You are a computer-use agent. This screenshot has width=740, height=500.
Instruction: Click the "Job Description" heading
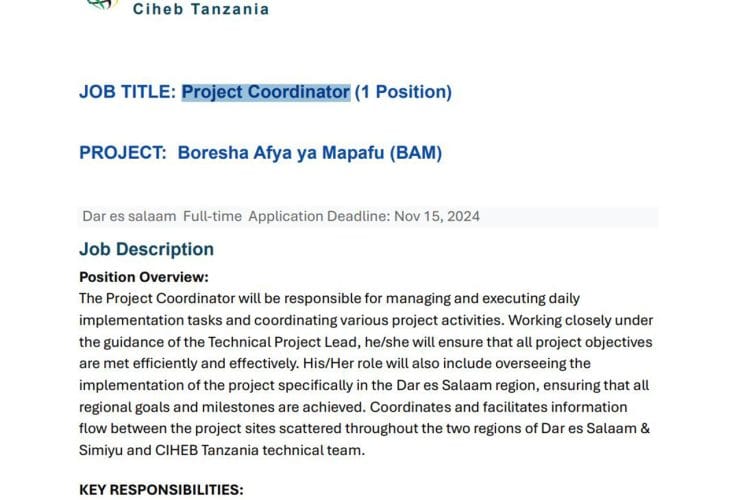pos(146,249)
